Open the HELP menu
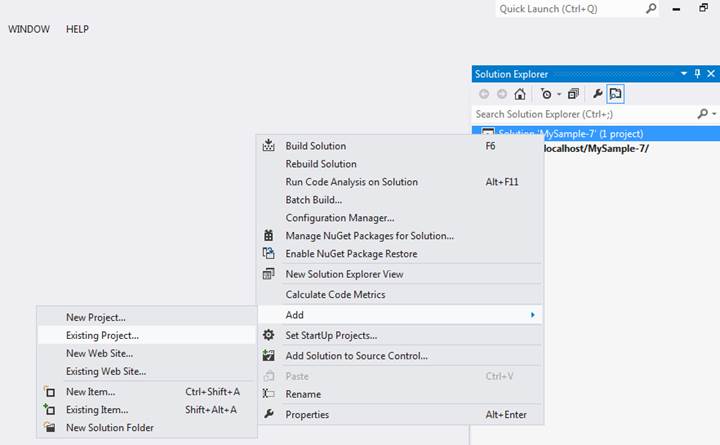720x445 pixels. coord(77,29)
